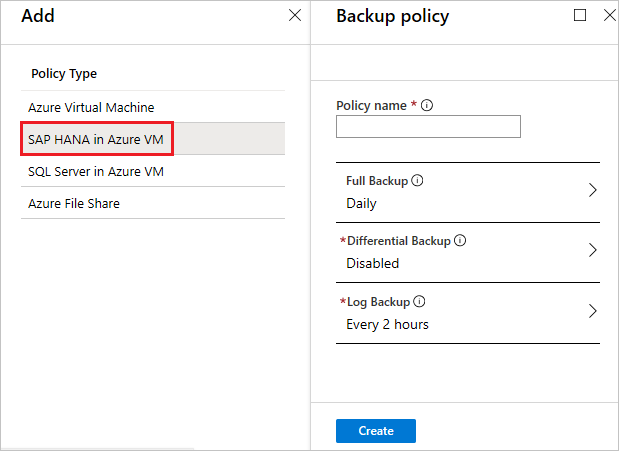Open the Full Backup info icon
The height and width of the screenshot is (451, 619).
tap(418, 181)
